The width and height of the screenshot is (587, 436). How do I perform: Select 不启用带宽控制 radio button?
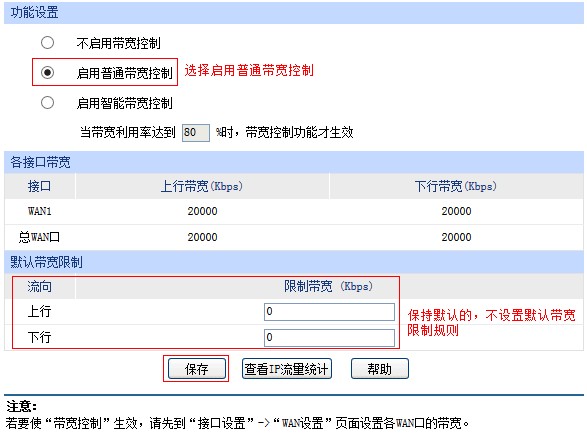[x=47, y=43]
